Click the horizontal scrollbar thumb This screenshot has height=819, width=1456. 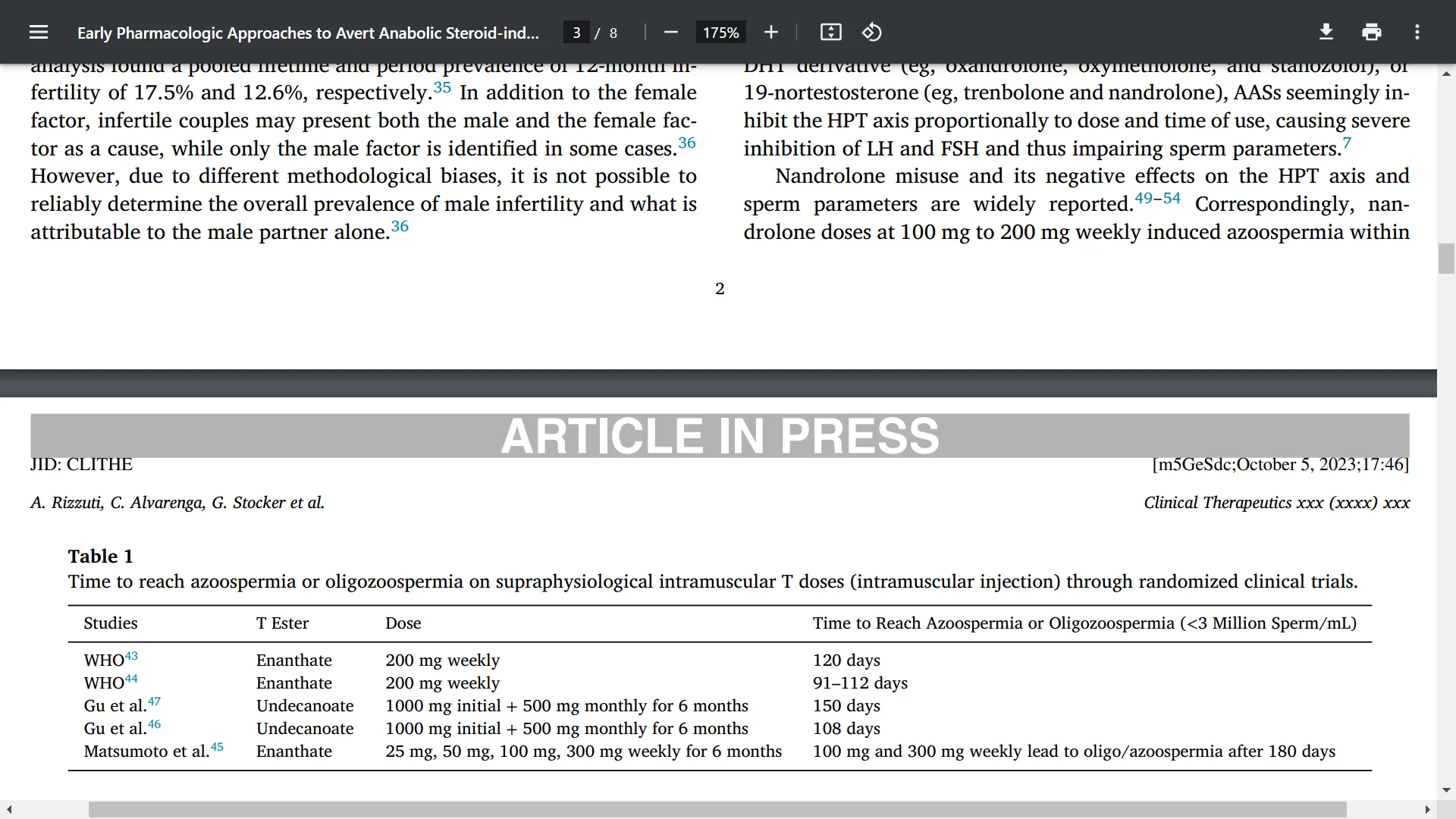[x=717, y=810]
